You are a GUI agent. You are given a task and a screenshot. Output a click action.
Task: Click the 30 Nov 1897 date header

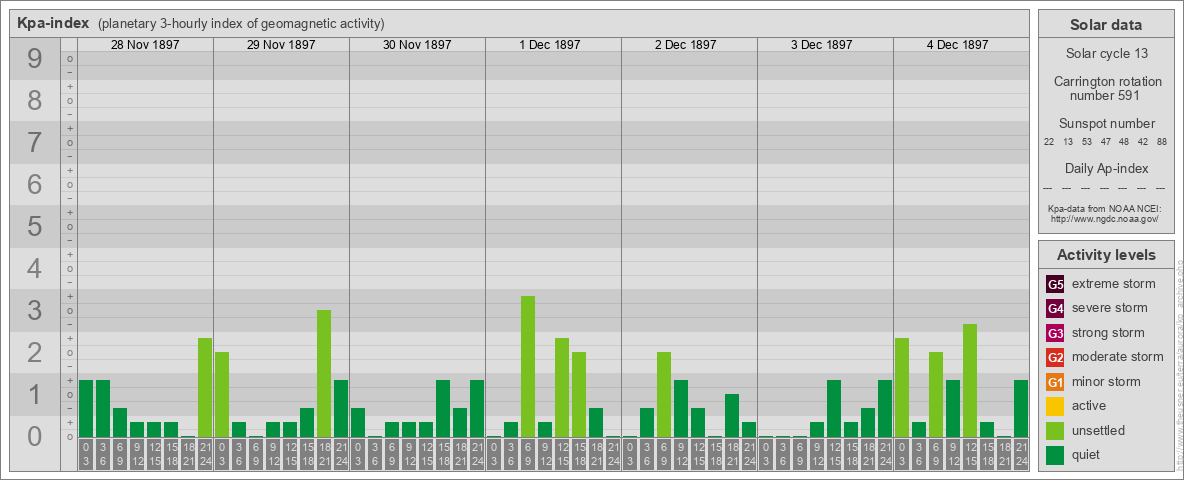click(x=417, y=45)
